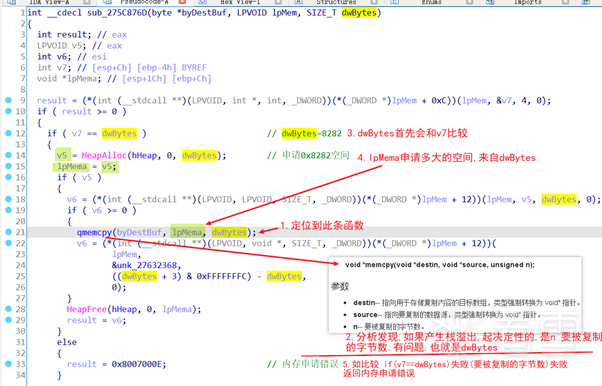Click the 0x8007000E error code
This screenshot has width=602, height=386.
(137, 364)
